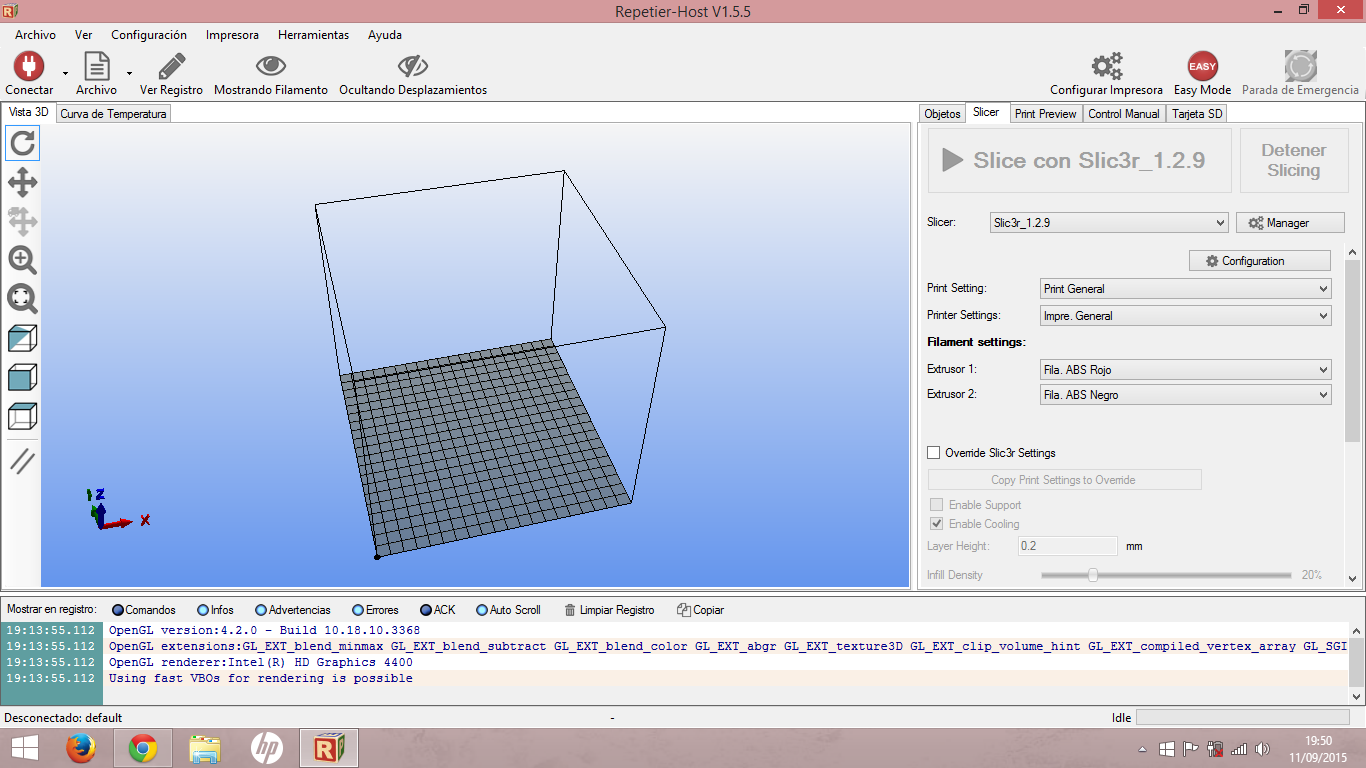This screenshot has height=768, width=1366.
Task: Click Limpiar Registro trash button
Action: coord(609,610)
